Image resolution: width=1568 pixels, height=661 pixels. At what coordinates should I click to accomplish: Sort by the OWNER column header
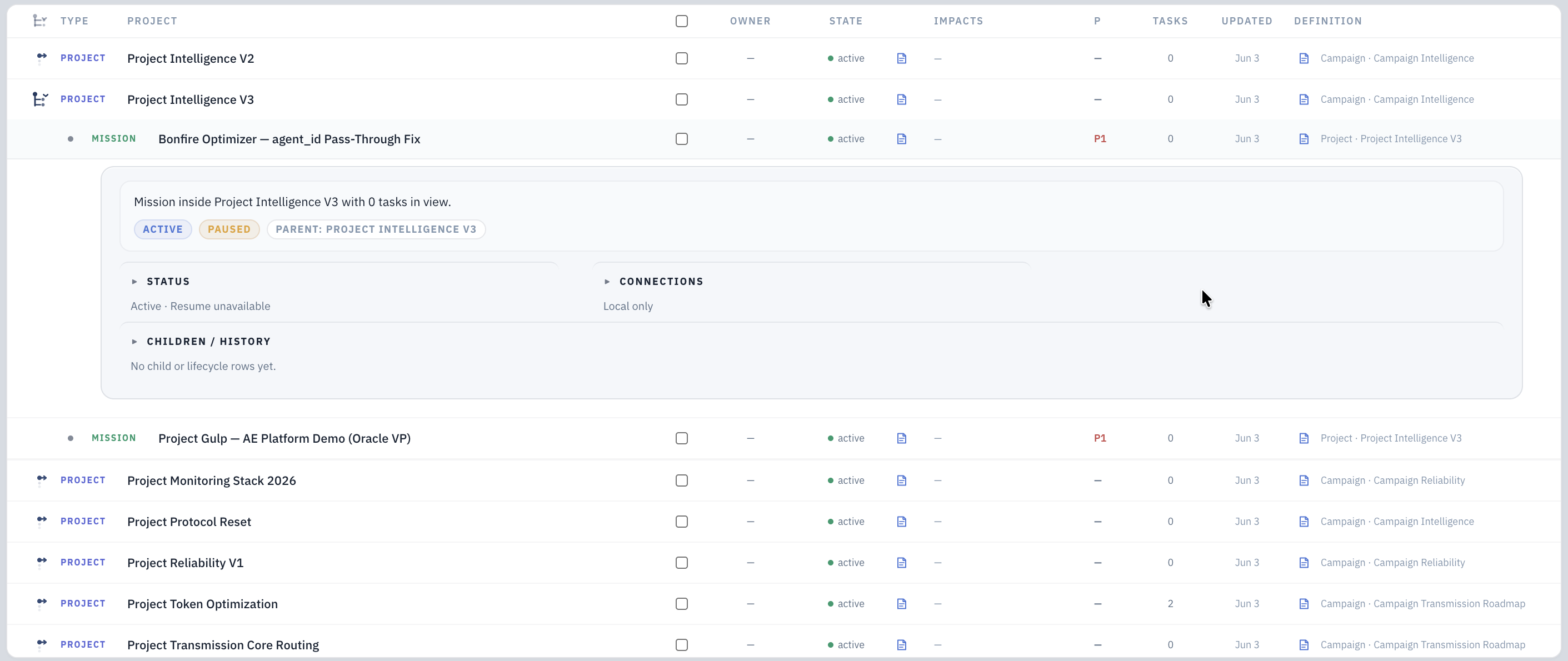750,21
